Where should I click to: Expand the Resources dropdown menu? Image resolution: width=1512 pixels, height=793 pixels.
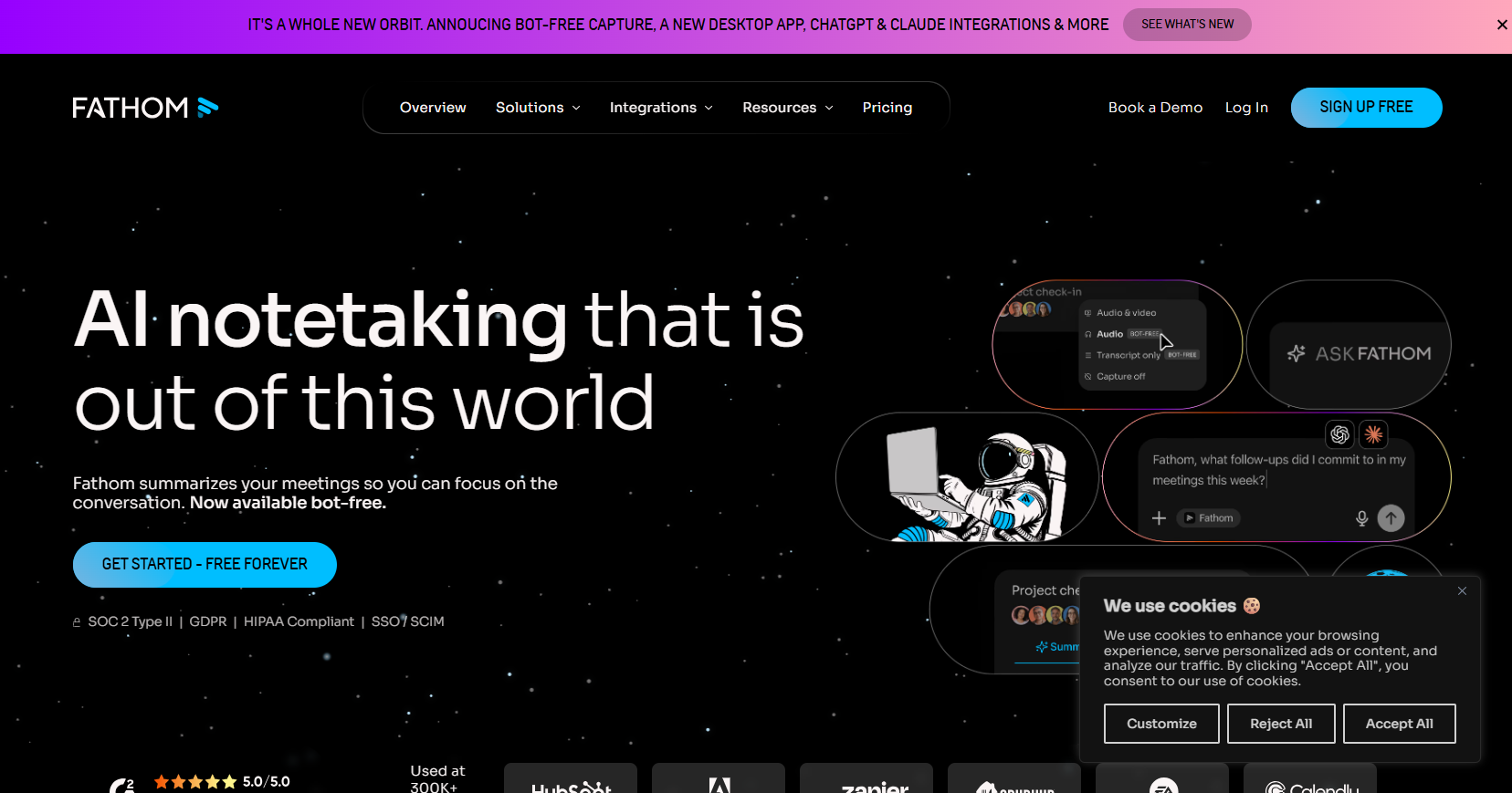coord(788,108)
